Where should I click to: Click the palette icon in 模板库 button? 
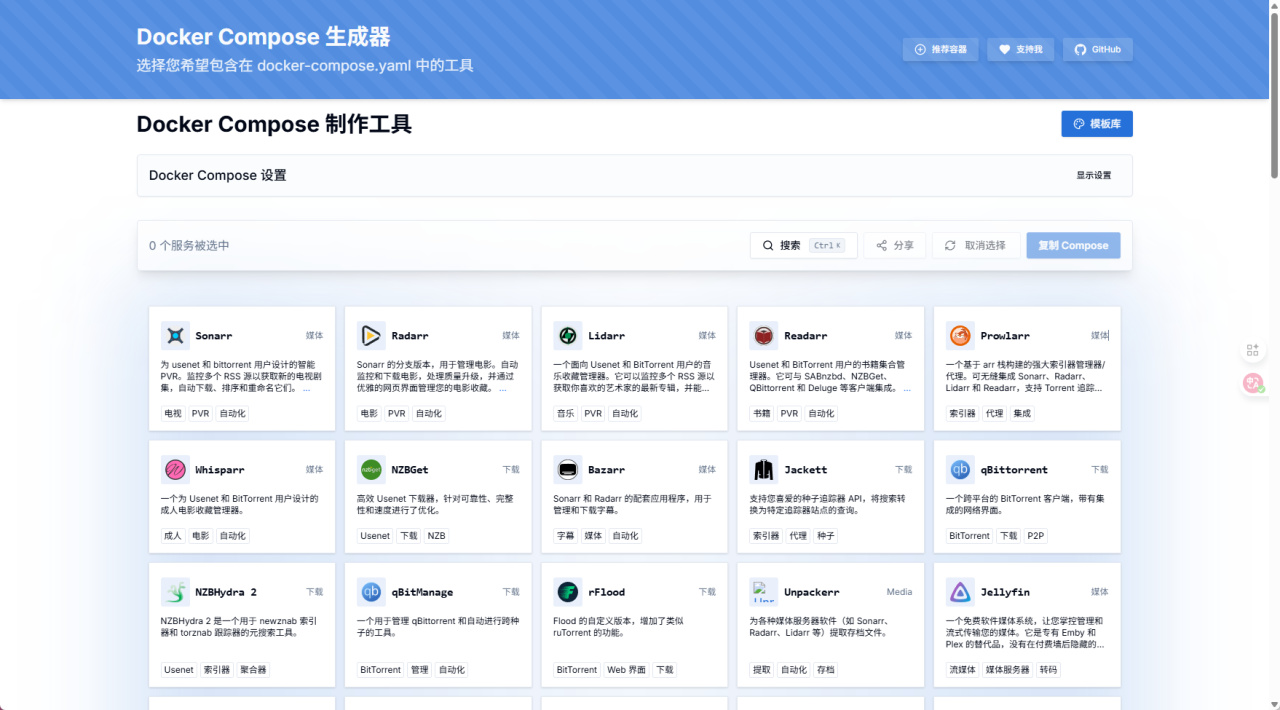pyautogui.click(x=1079, y=124)
